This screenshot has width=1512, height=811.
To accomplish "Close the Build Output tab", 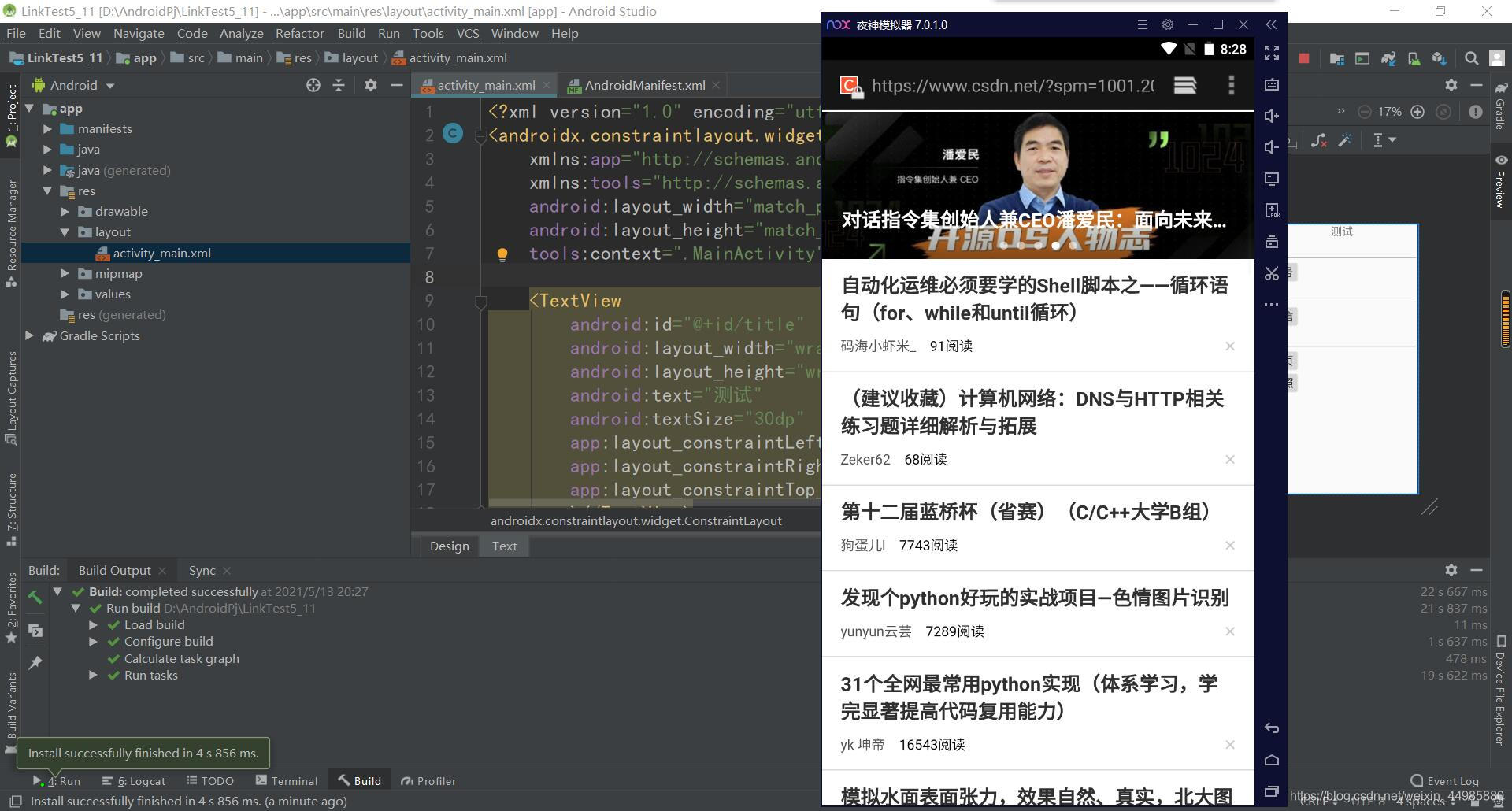I will coord(162,570).
